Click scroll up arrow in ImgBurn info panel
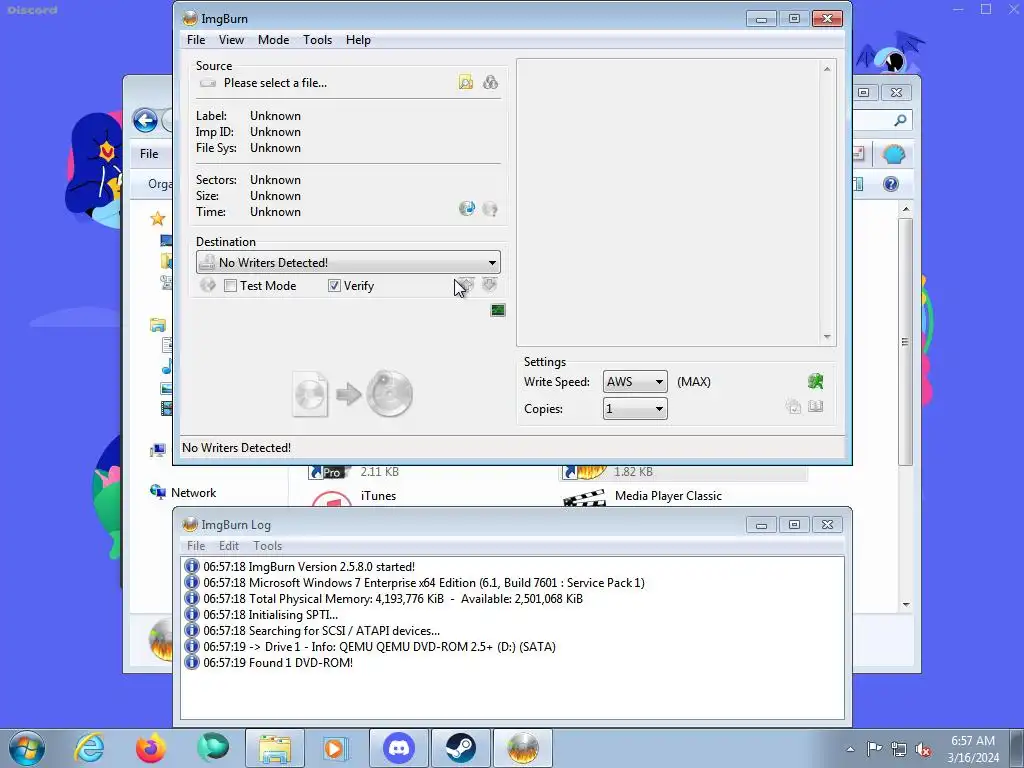This screenshot has height=768, width=1024. point(827,69)
